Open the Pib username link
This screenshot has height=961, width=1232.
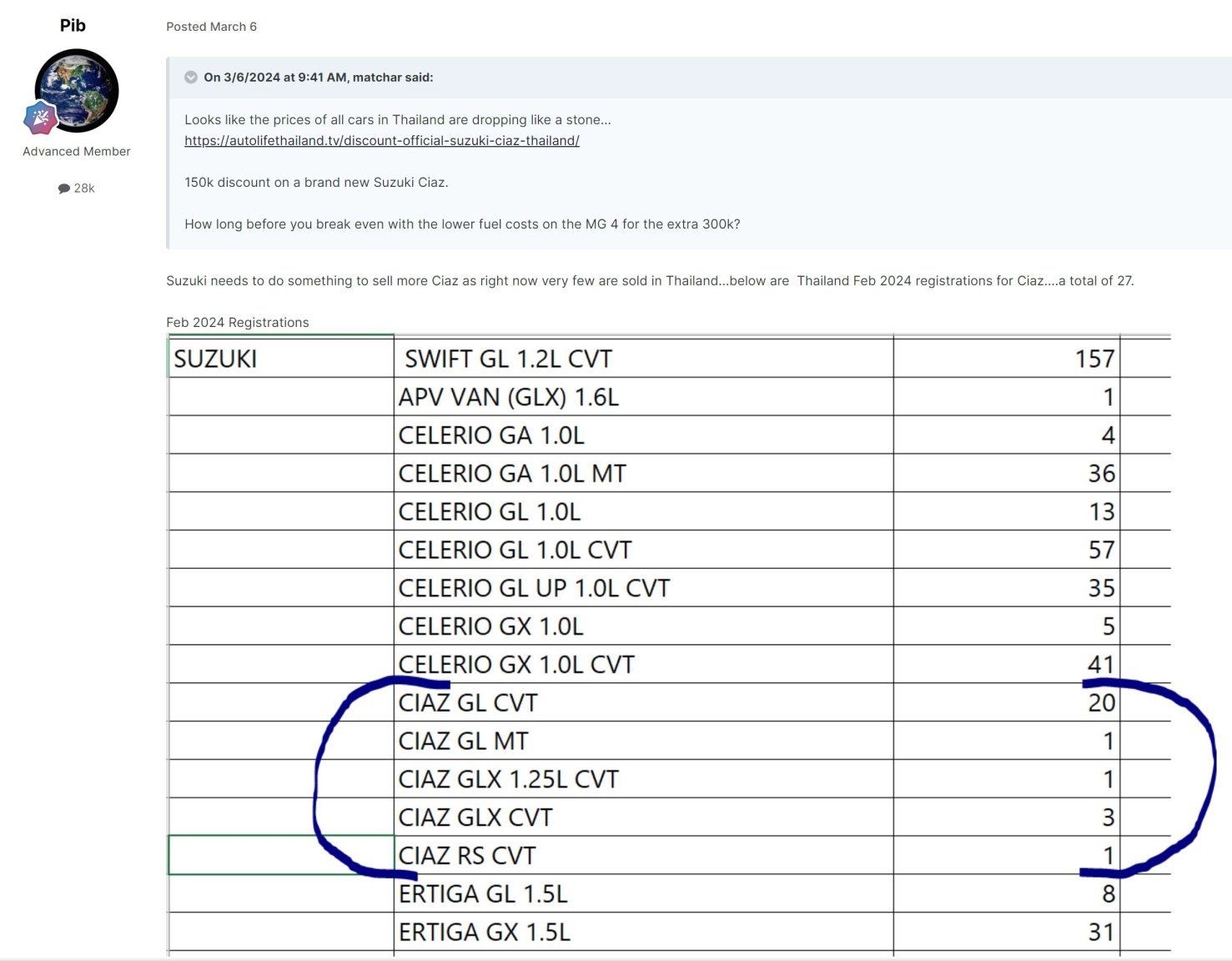73,25
